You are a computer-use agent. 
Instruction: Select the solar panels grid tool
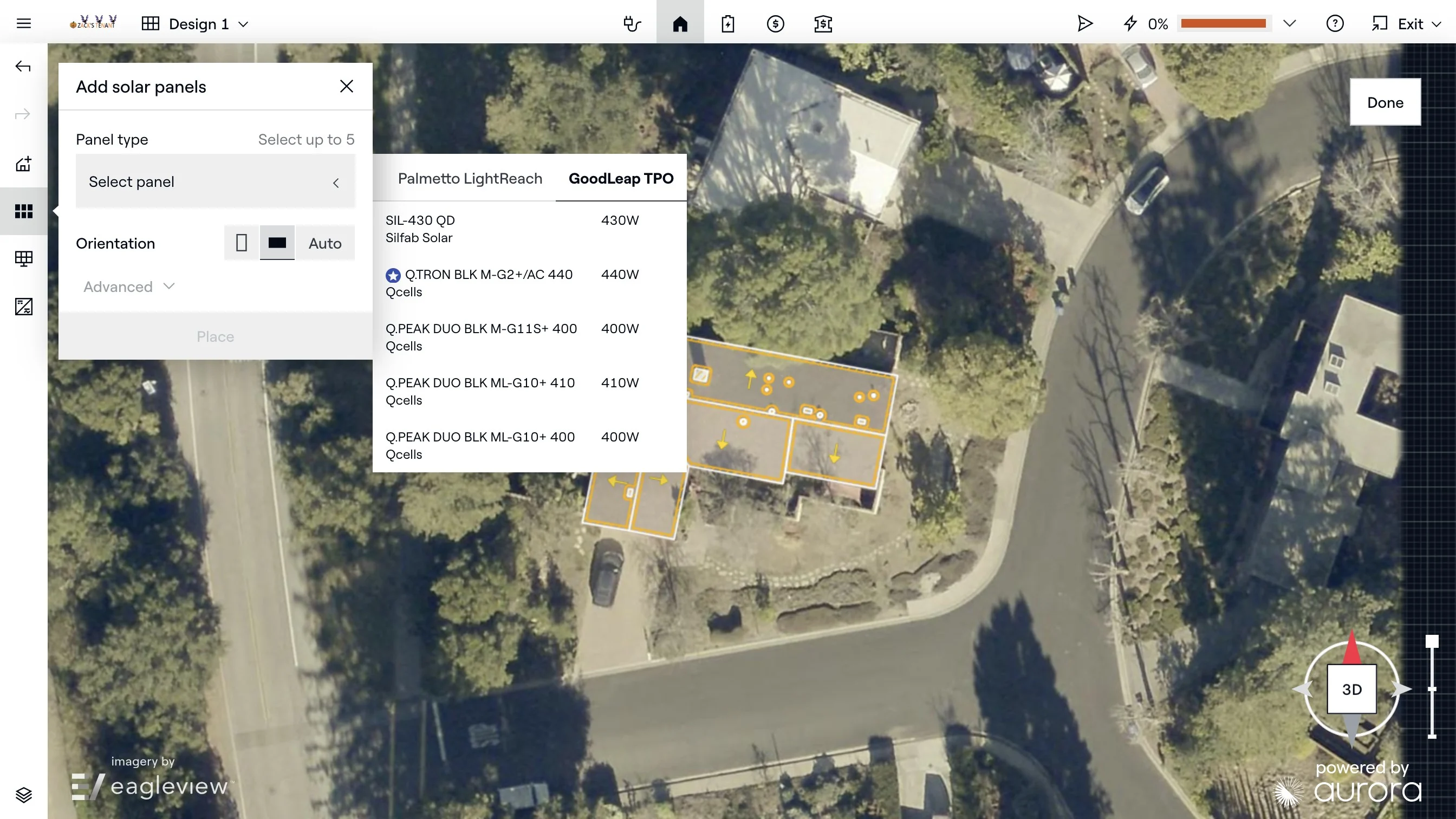point(23,211)
